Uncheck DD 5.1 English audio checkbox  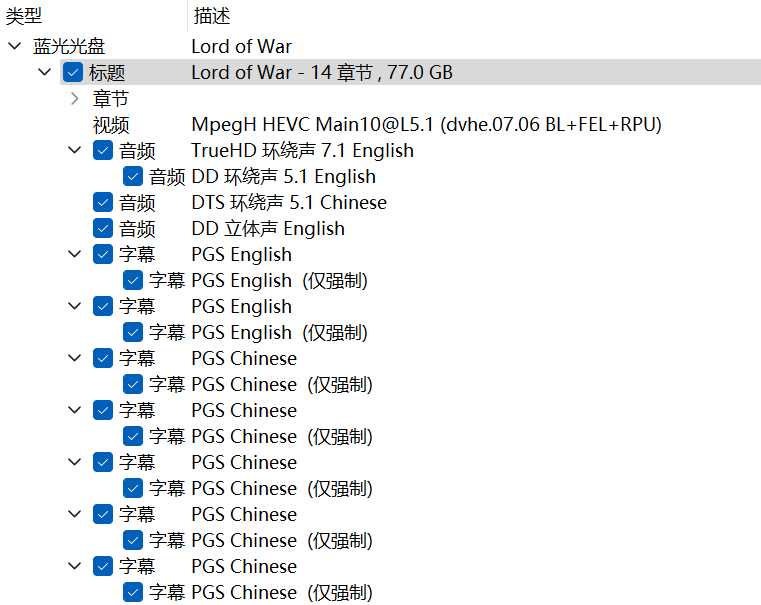(133, 176)
